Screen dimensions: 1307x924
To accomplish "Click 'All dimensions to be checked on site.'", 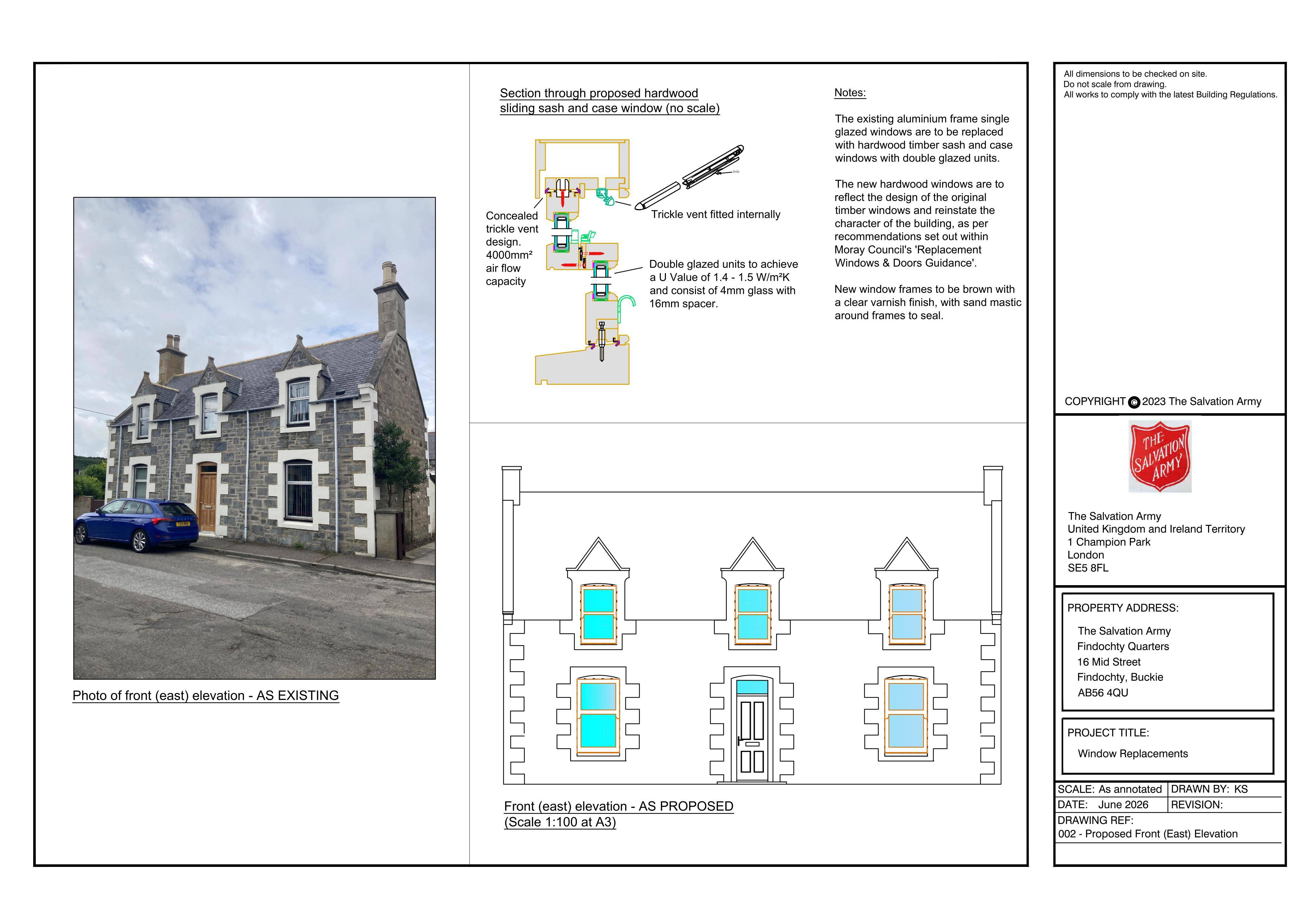I will 1135,74.
